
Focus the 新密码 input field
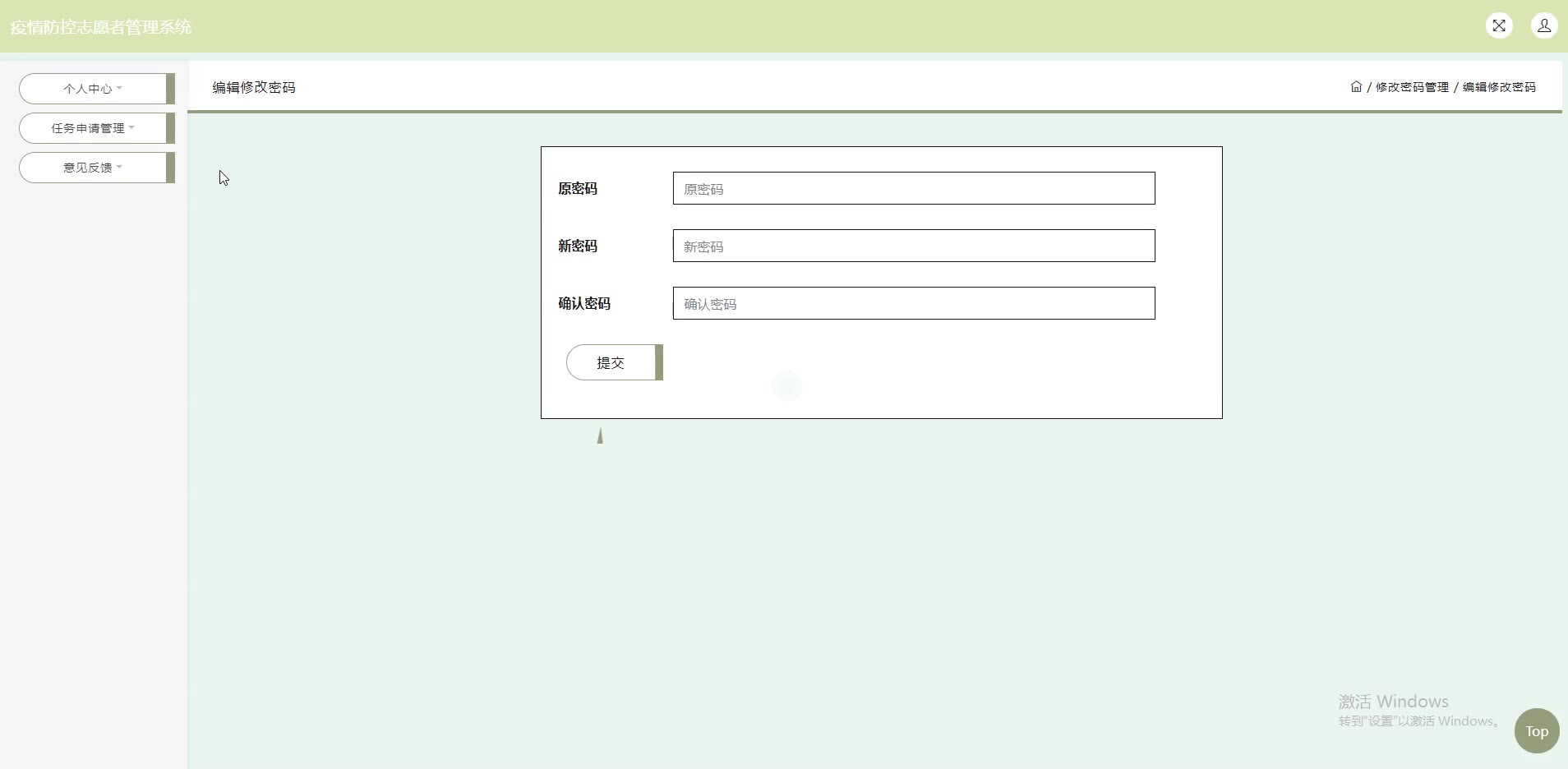tap(914, 246)
